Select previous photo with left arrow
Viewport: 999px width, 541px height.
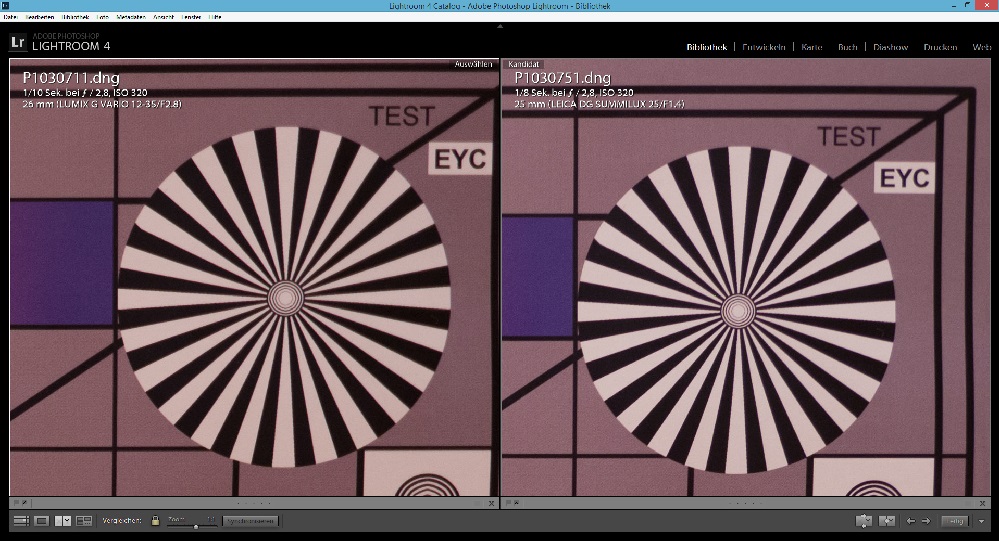911,521
